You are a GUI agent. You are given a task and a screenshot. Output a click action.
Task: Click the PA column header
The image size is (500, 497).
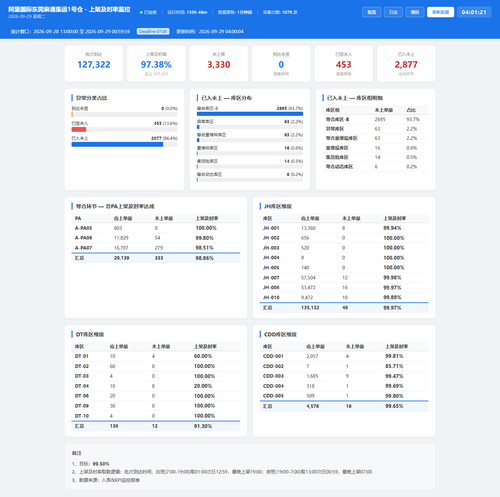click(78, 218)
